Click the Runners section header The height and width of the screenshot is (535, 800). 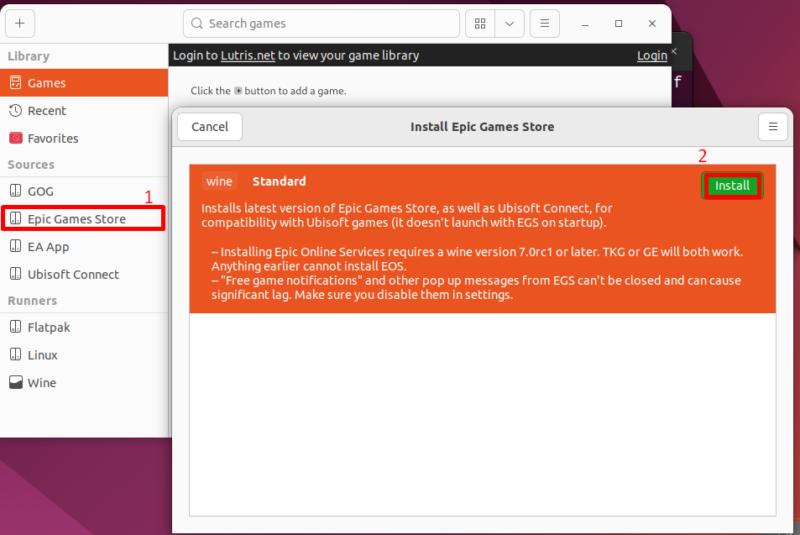coord(32,300)
